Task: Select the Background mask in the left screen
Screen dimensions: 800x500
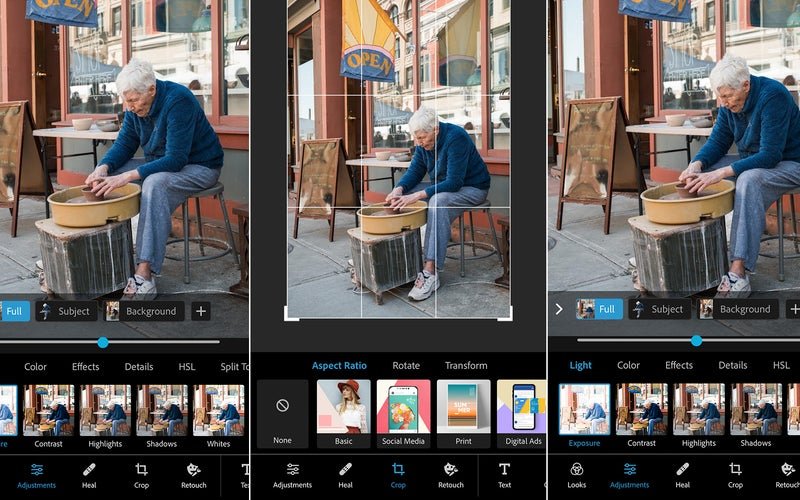Action: click(x=144, y=311)
